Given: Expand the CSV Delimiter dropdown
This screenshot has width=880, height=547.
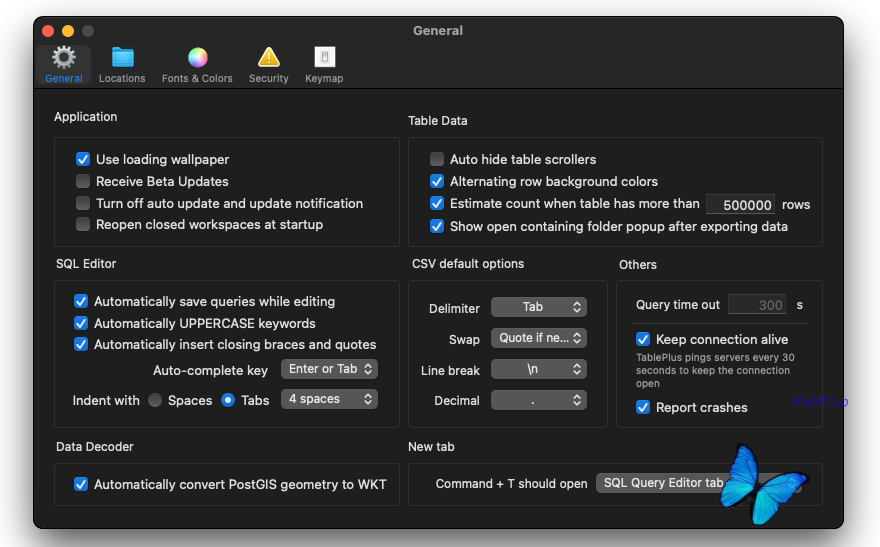Looking at the screenshot, I should click(x=538, y=307).
